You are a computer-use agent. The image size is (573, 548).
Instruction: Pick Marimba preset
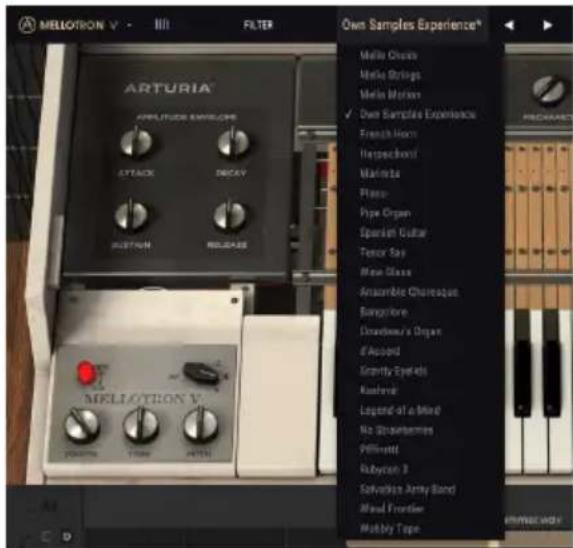pos(380,174)
